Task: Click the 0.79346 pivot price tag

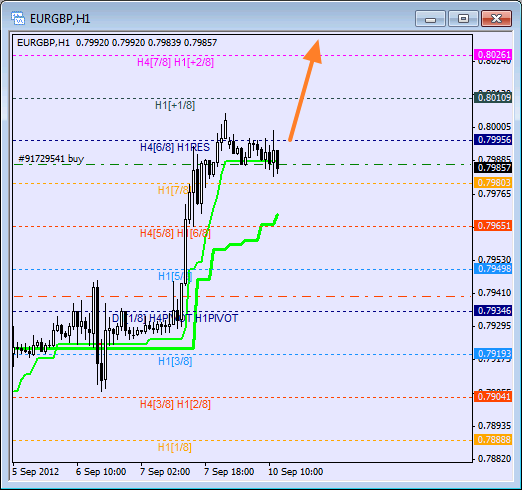Action: point(493,311)
